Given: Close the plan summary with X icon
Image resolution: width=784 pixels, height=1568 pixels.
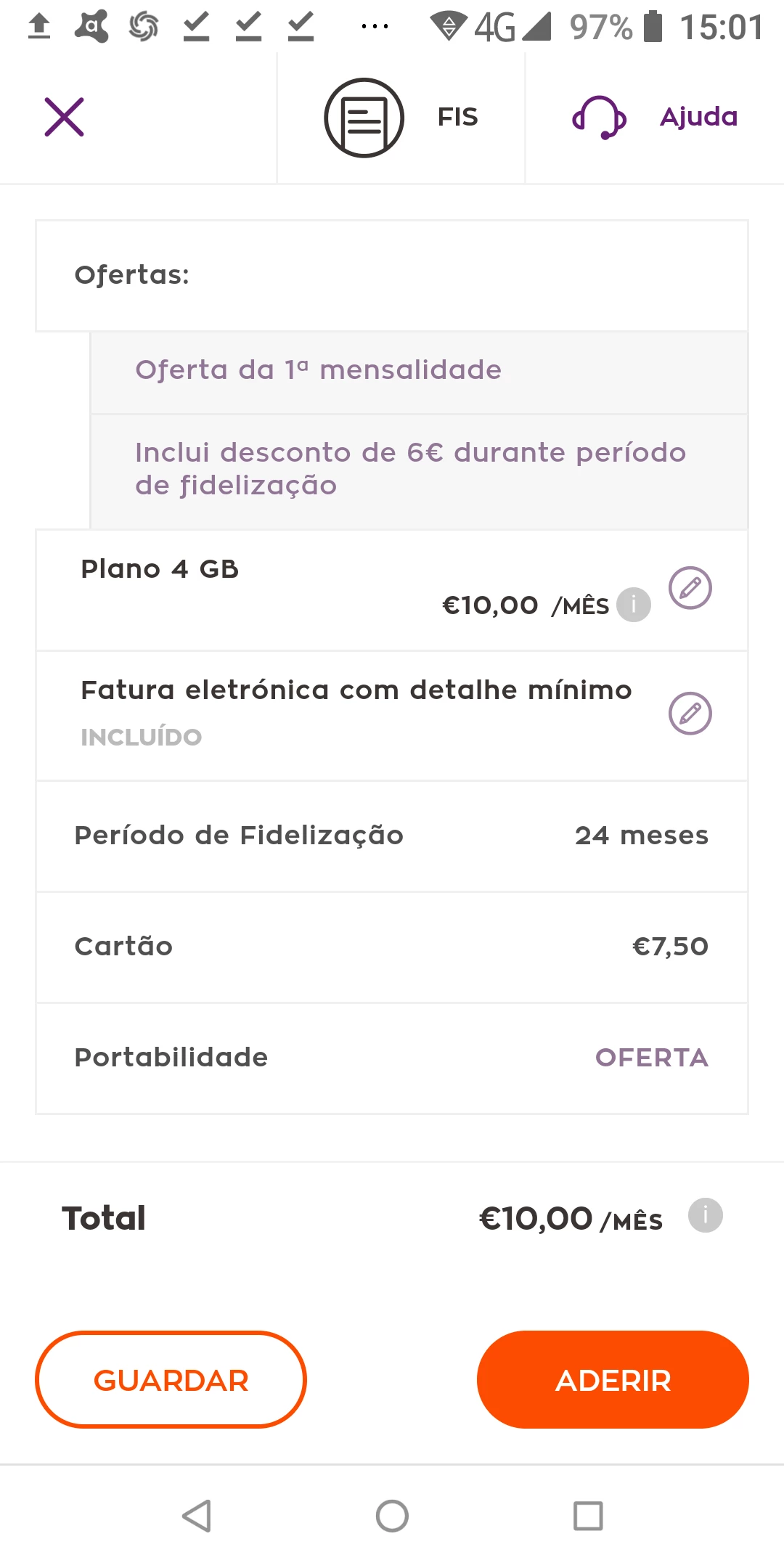Looking at the screenshot, I should tap(64, 117).
